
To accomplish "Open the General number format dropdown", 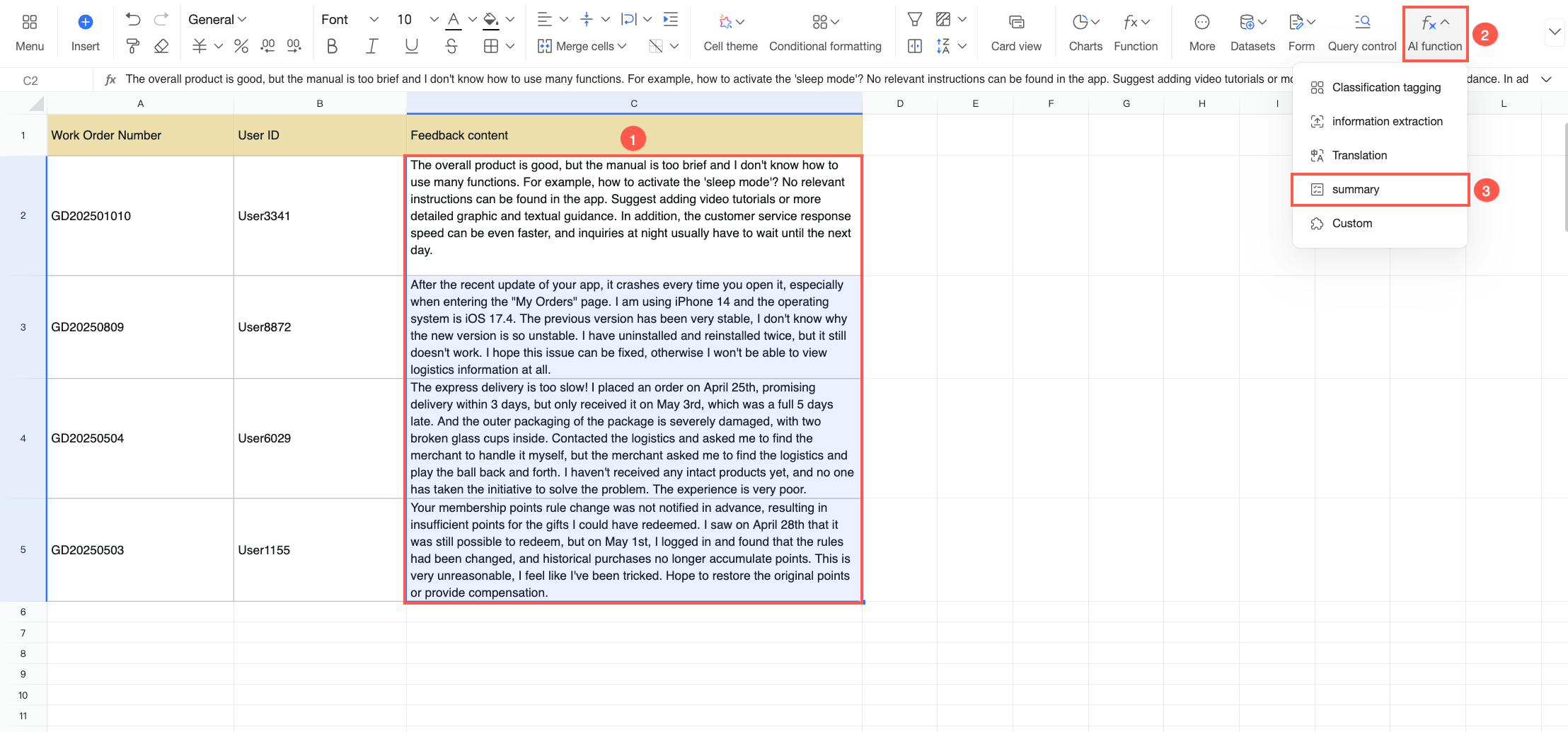I will [x=217, y=20].
